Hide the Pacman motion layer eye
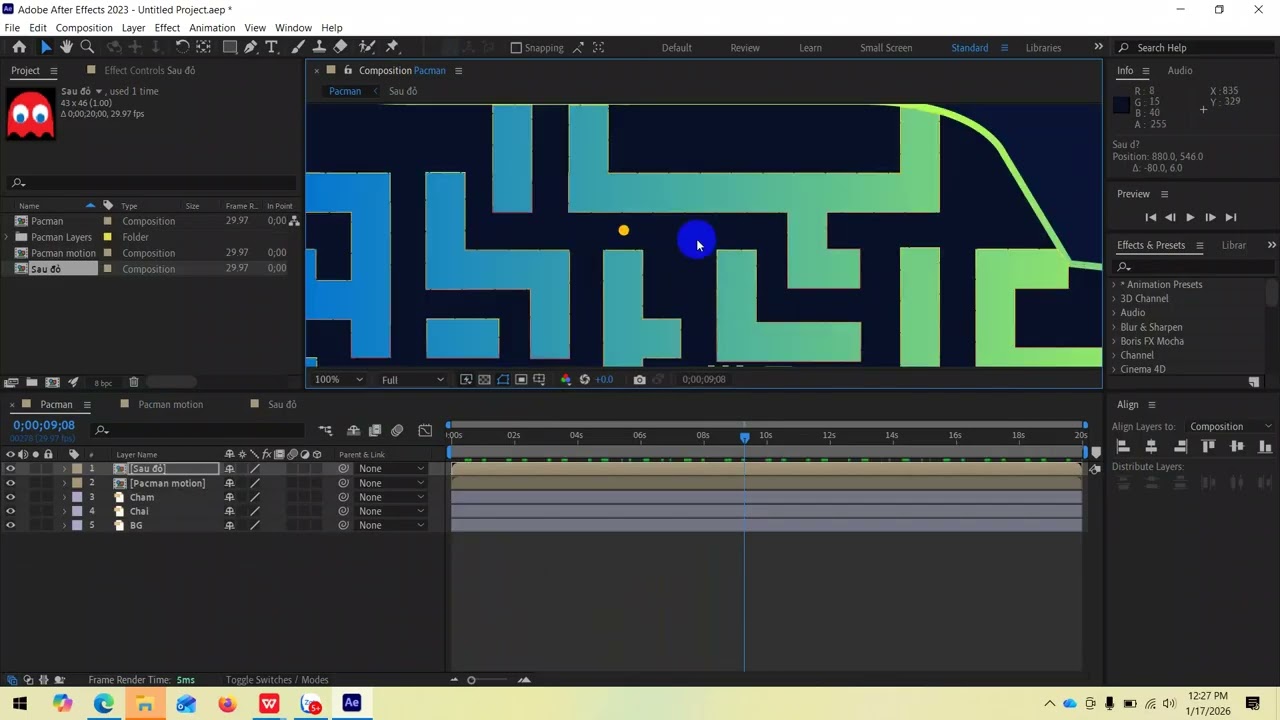The height and width of the screenshot is (720, 1280). 11,483
